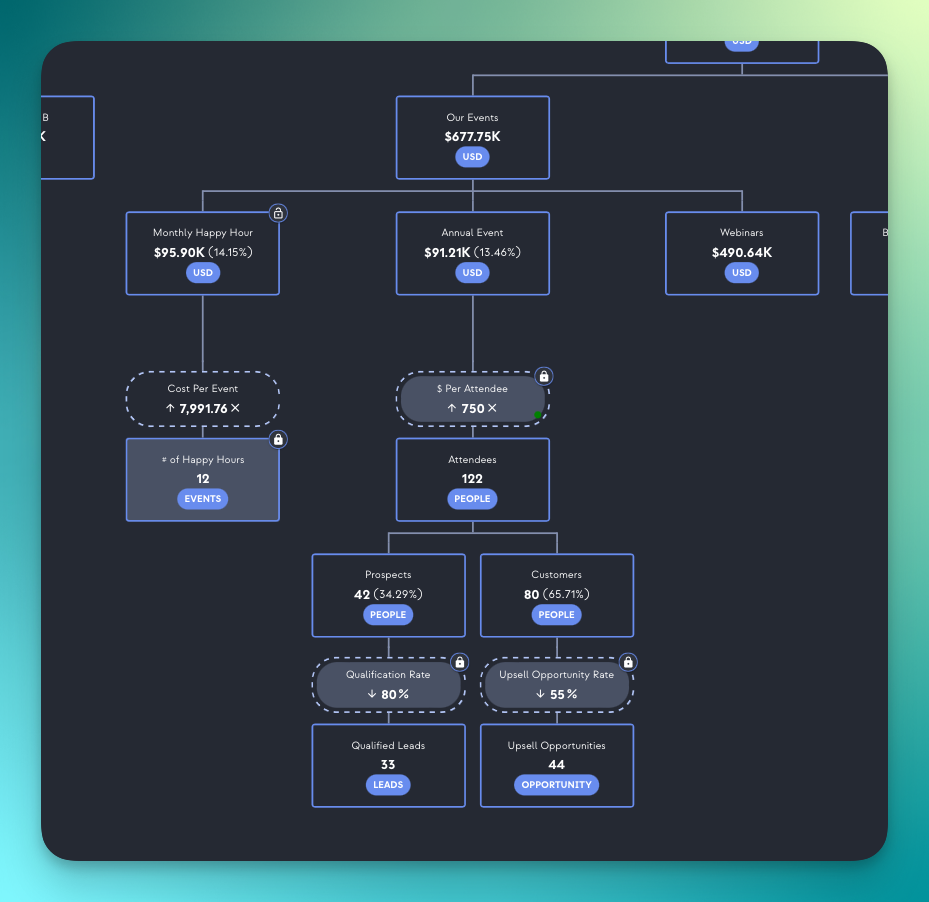Click PEOPLE badge under Customers
The width and height of the screenshot is (929, 902).
click(556, 615)
